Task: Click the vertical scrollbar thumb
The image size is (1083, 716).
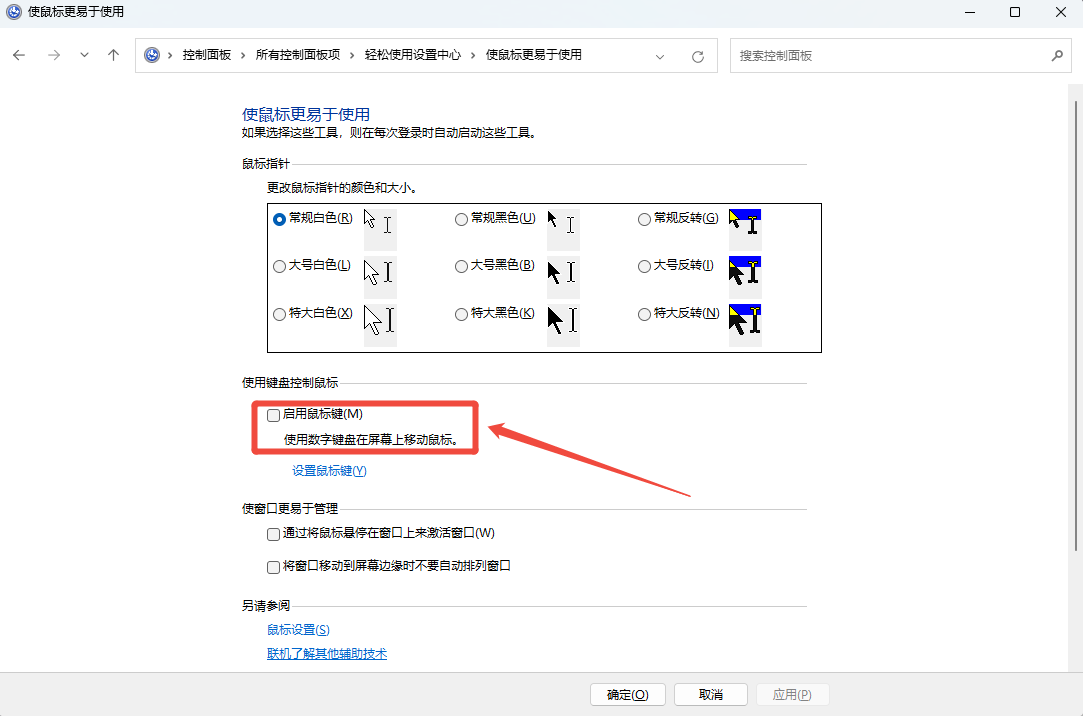Action: 1076,326
